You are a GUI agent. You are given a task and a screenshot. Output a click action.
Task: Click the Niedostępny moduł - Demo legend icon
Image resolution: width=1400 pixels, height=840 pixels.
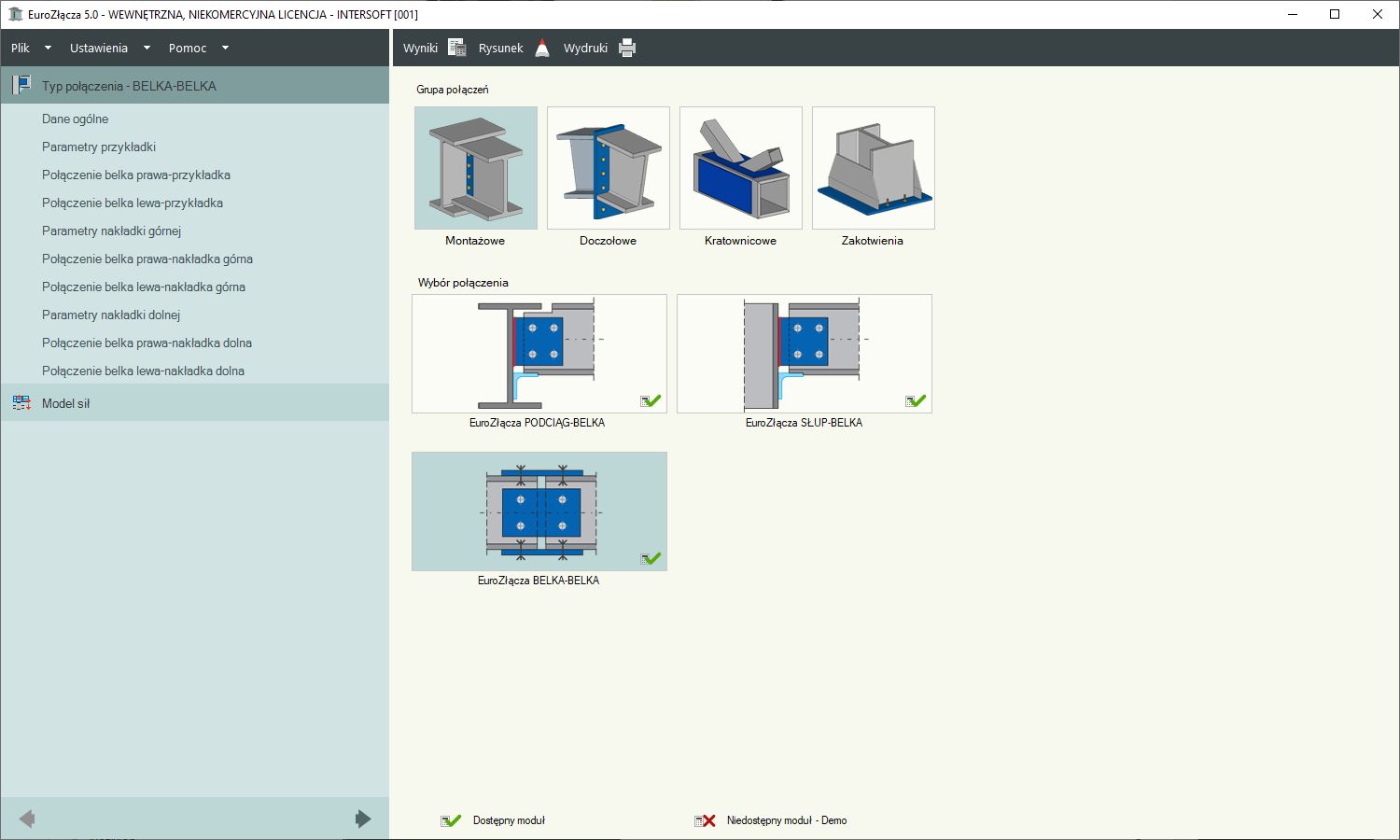click(x=705, y=820)
